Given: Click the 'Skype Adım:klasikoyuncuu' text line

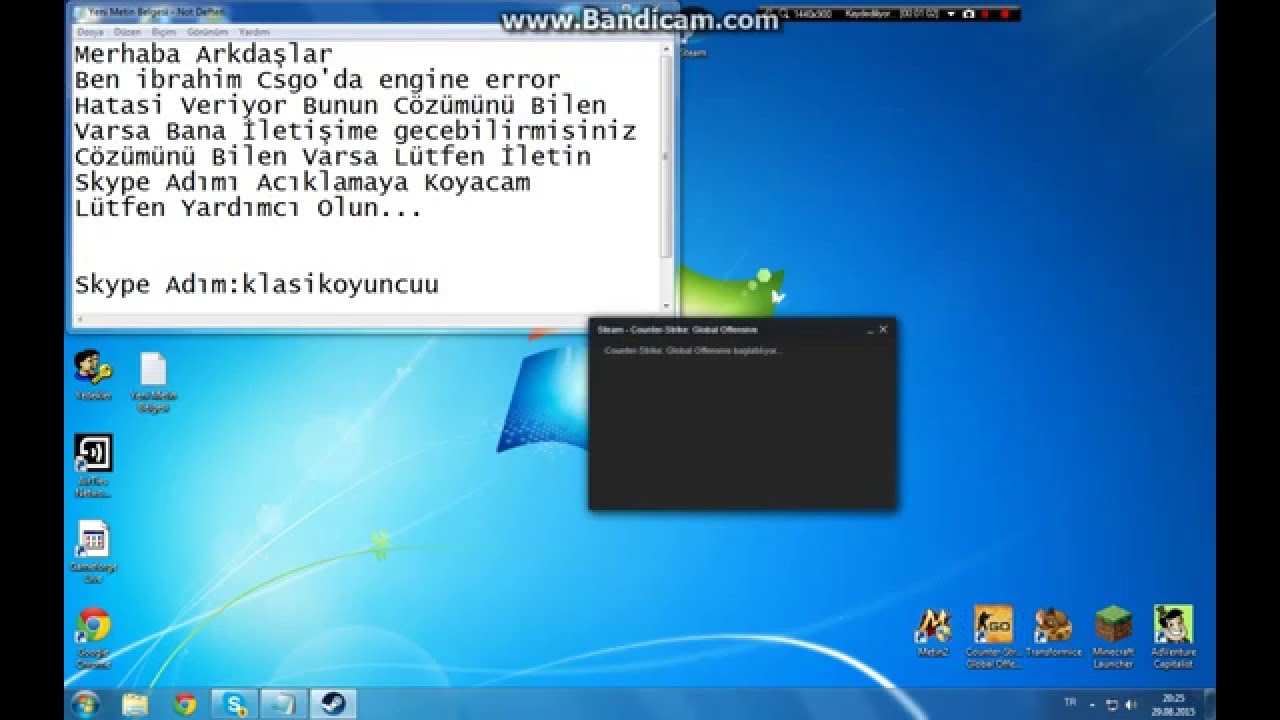Looking at the screenshot, I should click(257, 285).
